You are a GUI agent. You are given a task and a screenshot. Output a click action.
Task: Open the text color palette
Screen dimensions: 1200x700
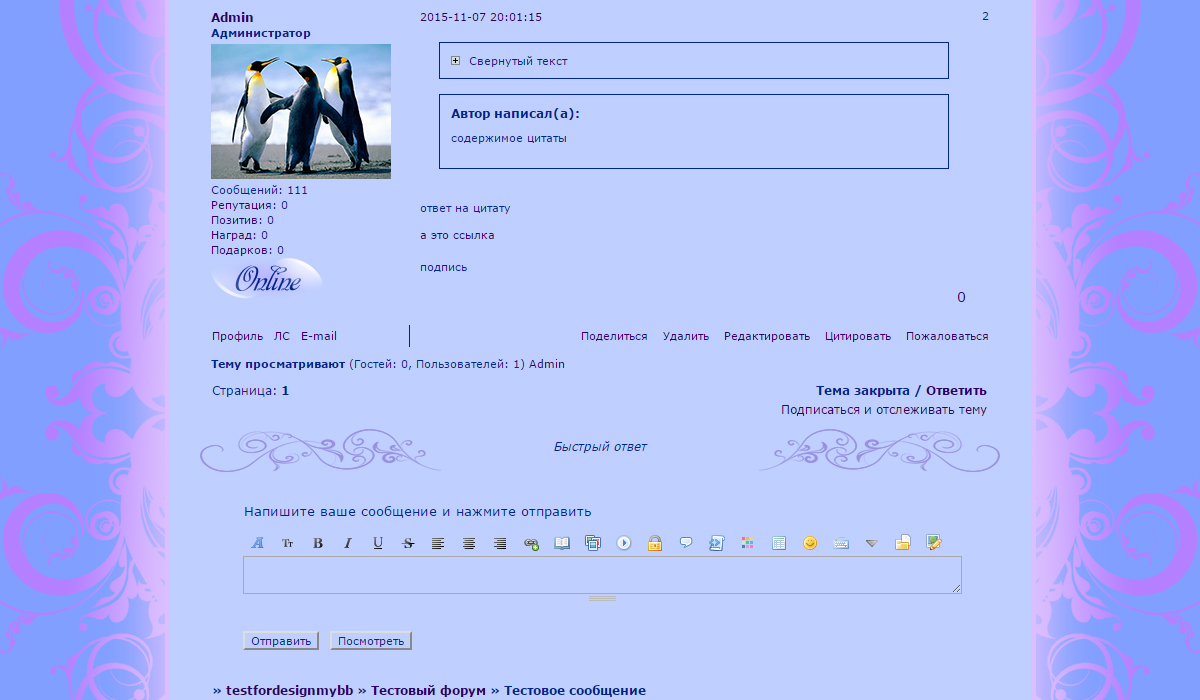pyautogui.click(x=747, y=543)
